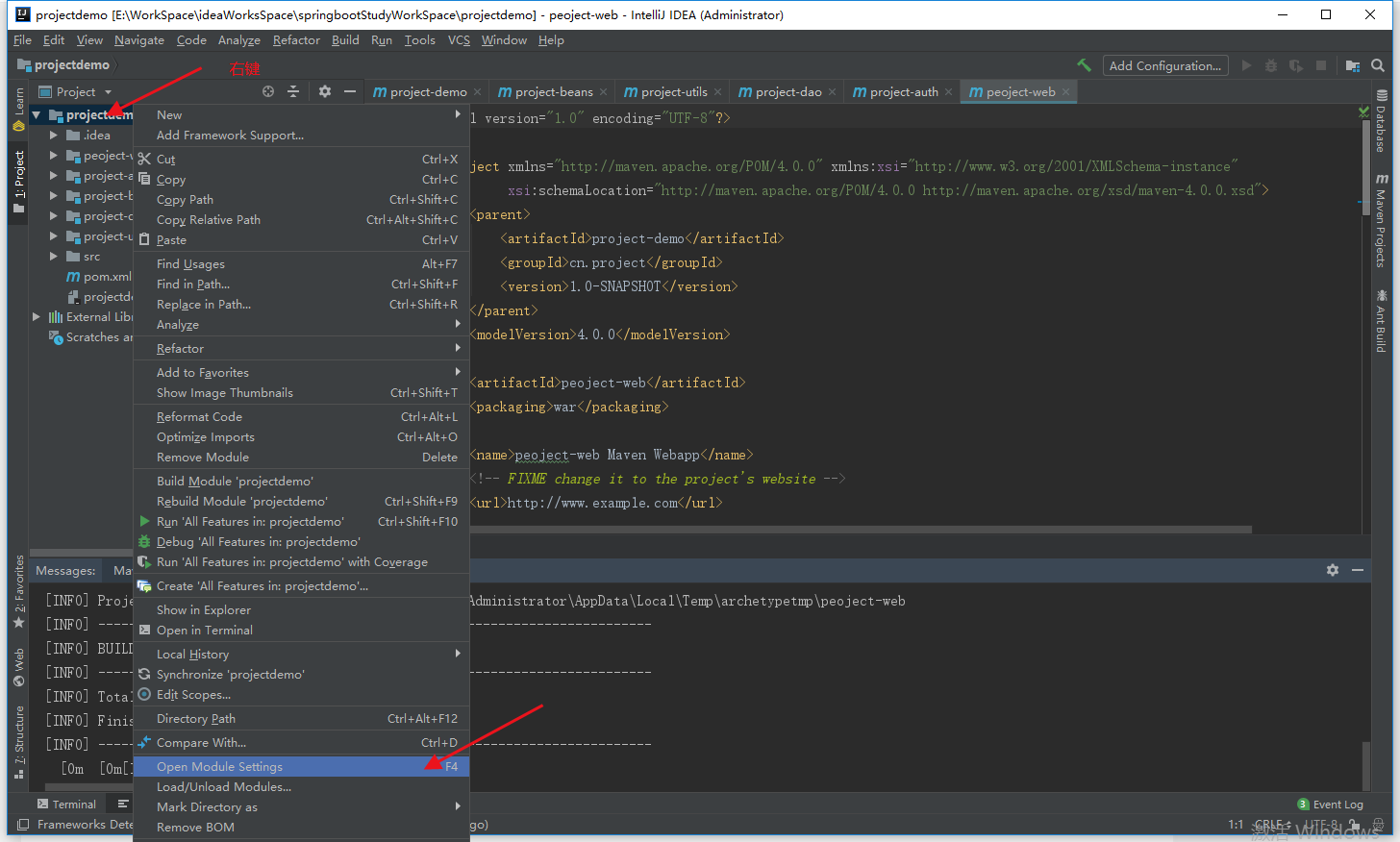
Task: Open the Maven Projects tool window
Action: (1382, 220)
